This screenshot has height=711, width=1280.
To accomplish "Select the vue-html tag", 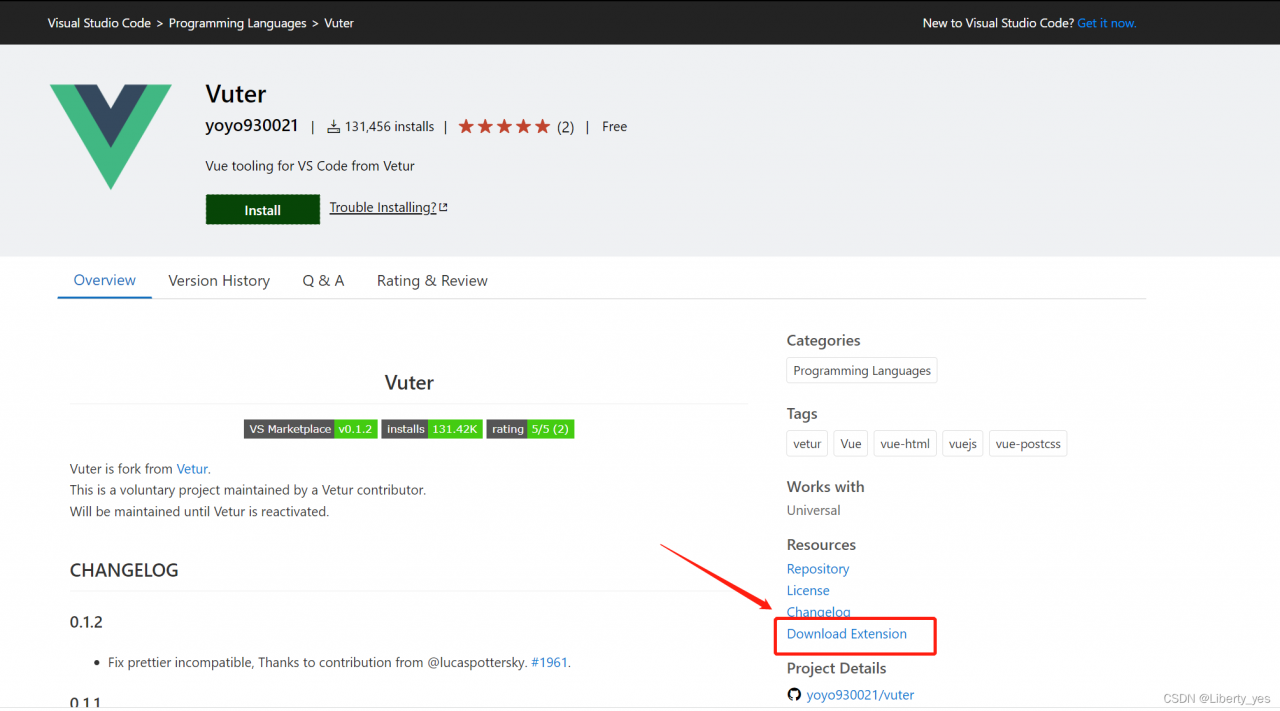I will tap(905, 444).
